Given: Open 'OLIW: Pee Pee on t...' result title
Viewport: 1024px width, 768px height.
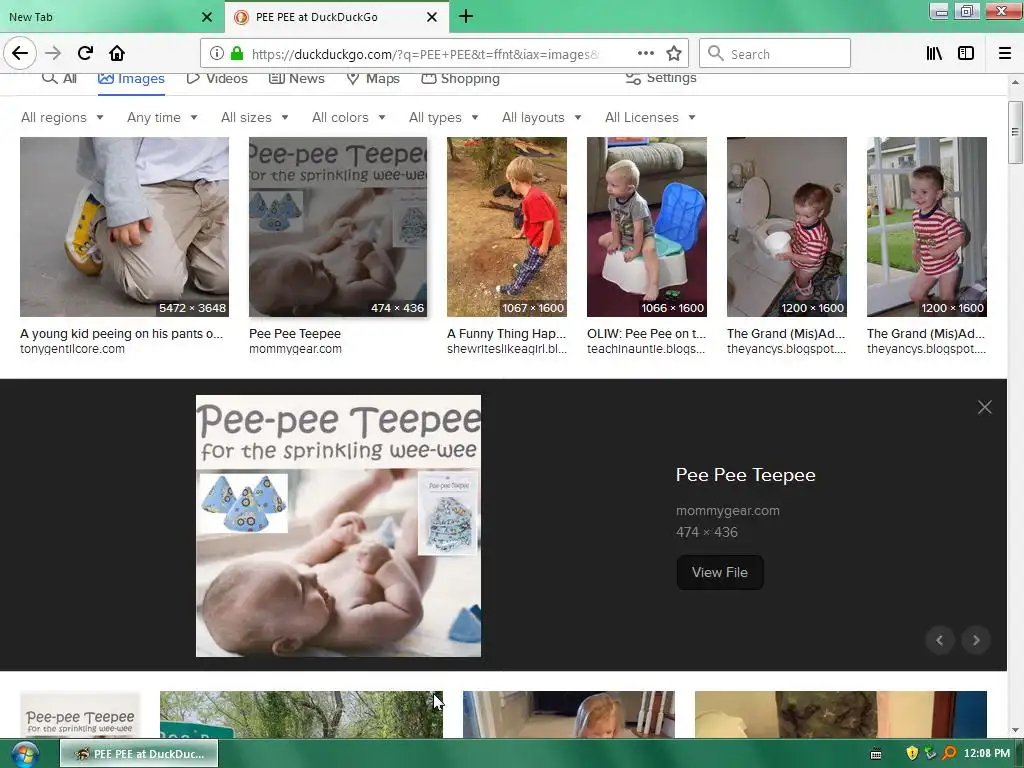Looking at the screenshot, I should tap(646, 334).
